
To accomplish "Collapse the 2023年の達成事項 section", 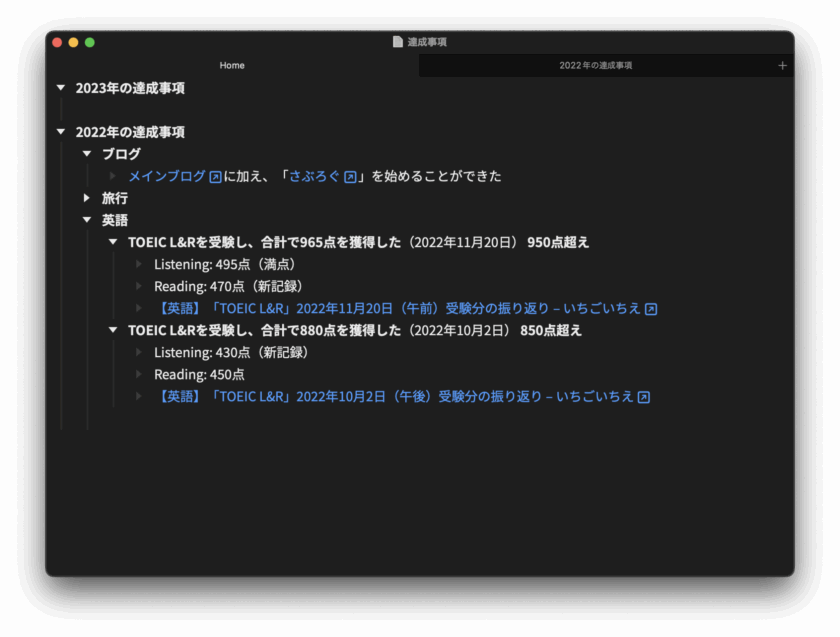I will point(61,88).
